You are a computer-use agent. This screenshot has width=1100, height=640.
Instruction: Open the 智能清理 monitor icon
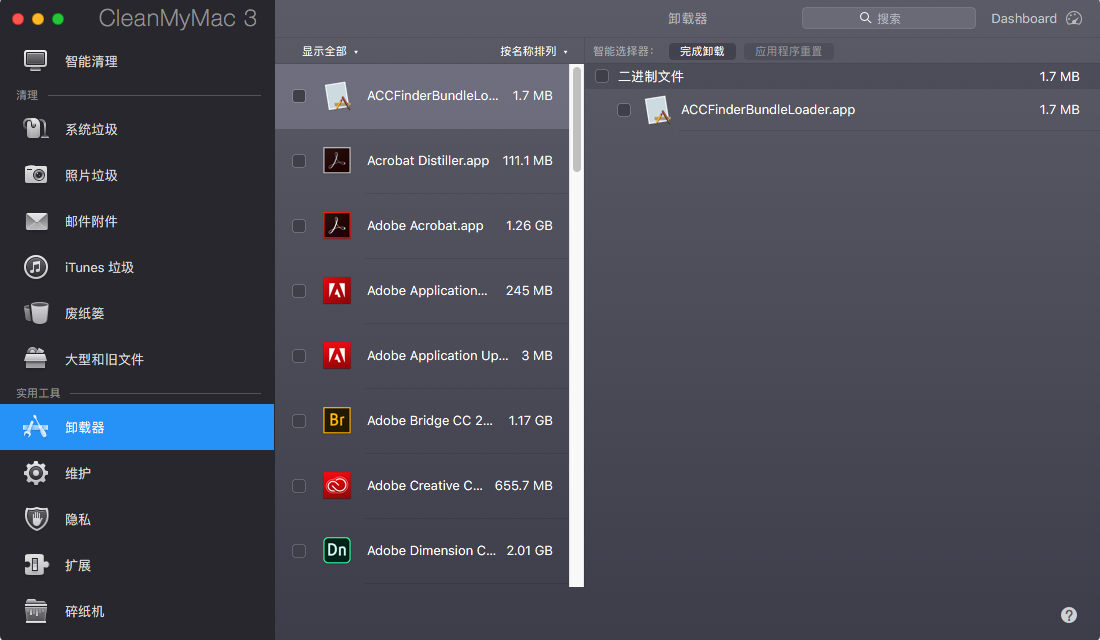coord(35,61)
